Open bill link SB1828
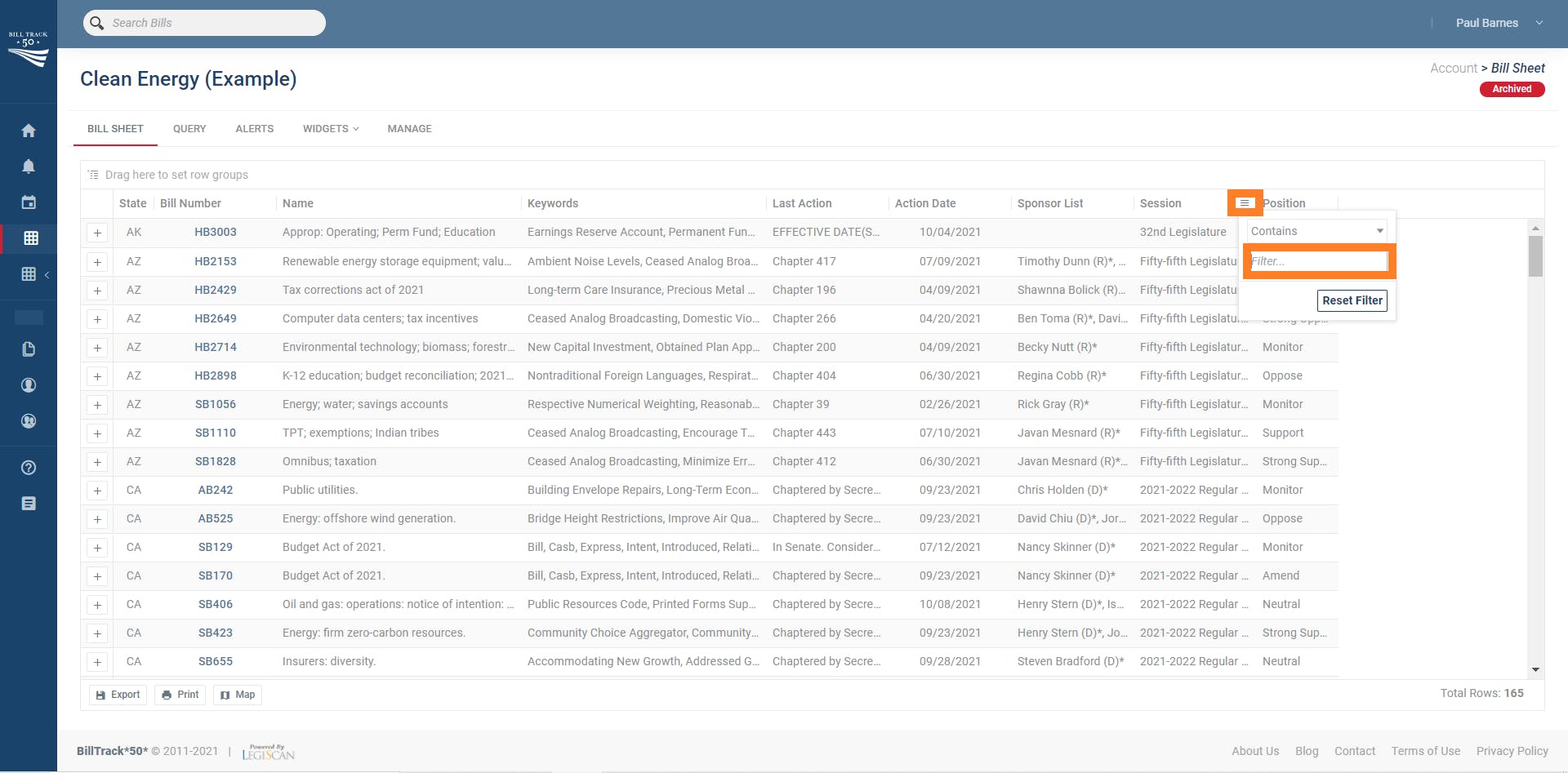1568x773 pixels. pos(216,461)
